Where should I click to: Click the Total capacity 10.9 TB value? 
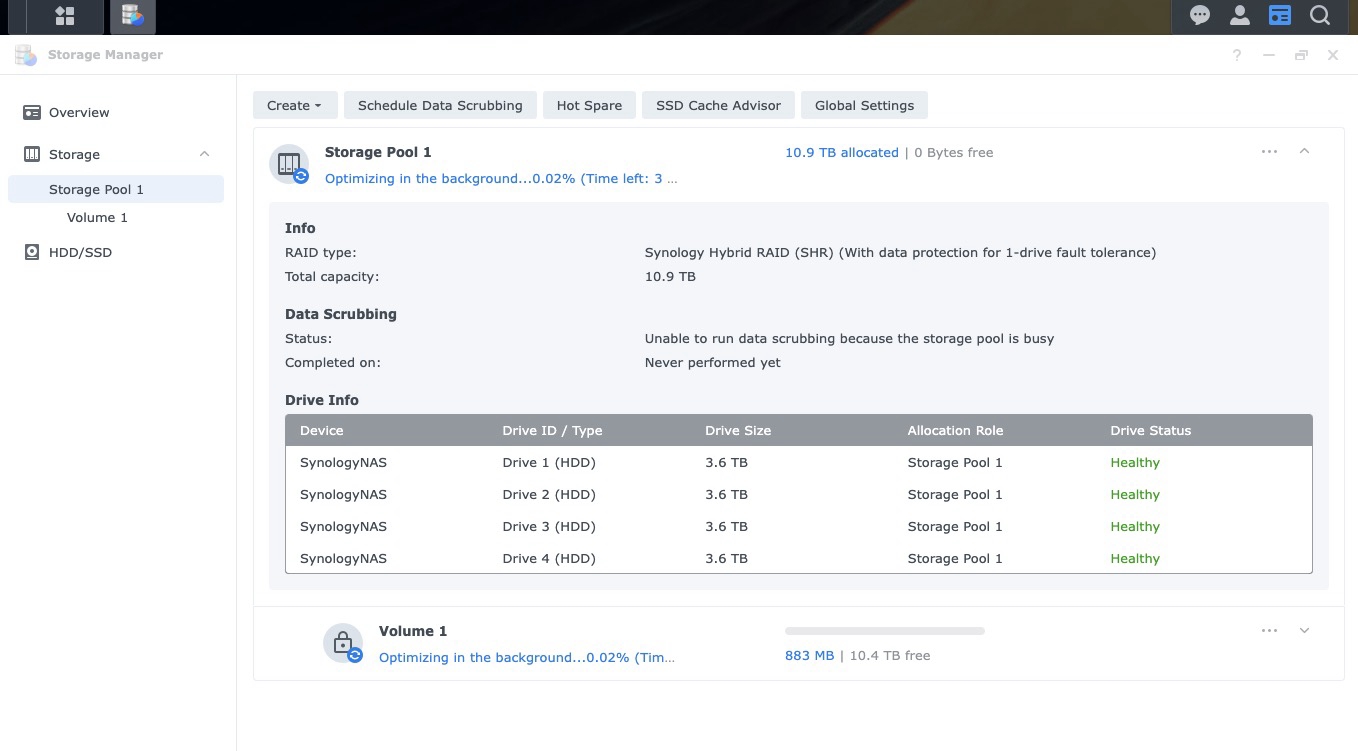tap(670, 277)
